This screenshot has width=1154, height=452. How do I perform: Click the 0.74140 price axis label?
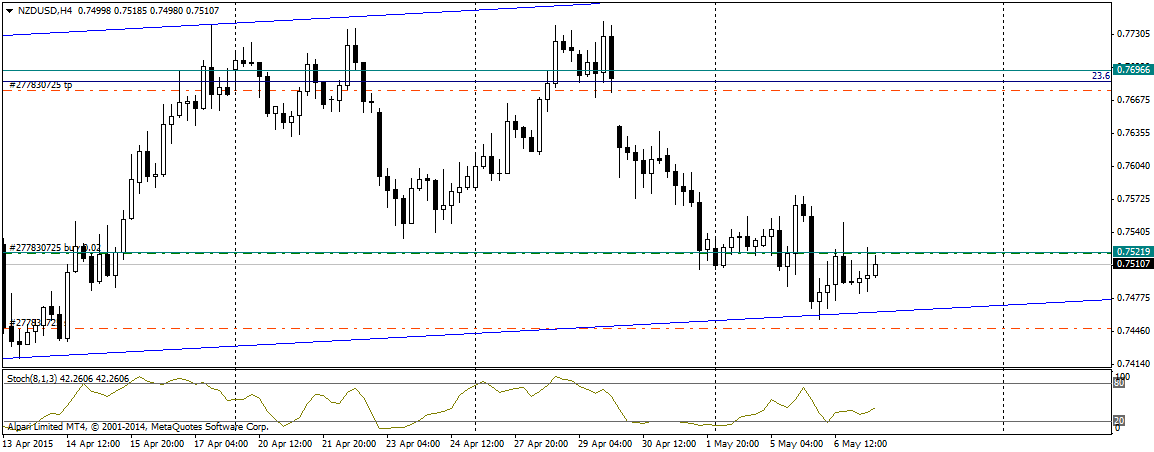[1132, 363]
